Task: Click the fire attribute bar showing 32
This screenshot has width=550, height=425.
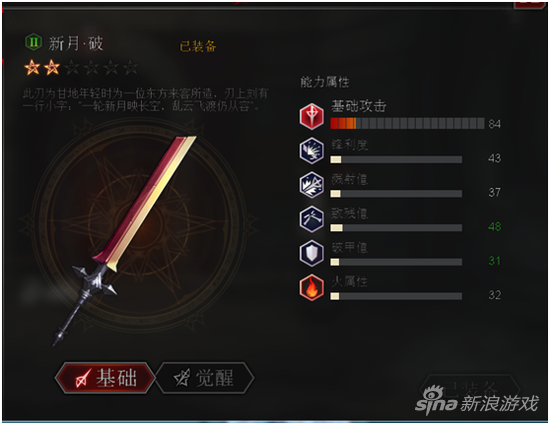Action: 396,296
